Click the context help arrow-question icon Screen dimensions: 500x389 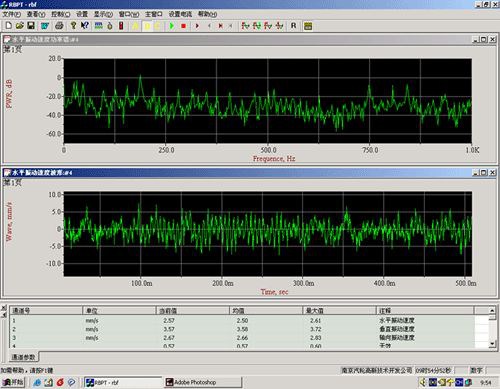[85, 26]
